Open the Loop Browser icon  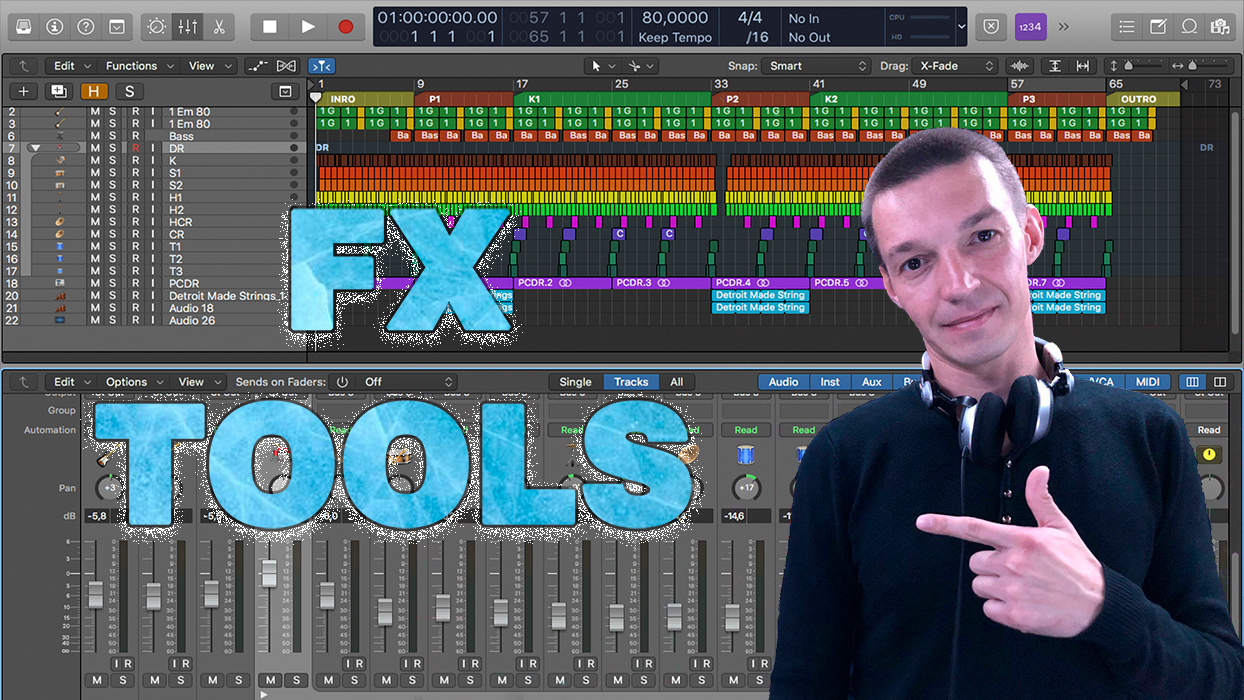pos(1189,27)
